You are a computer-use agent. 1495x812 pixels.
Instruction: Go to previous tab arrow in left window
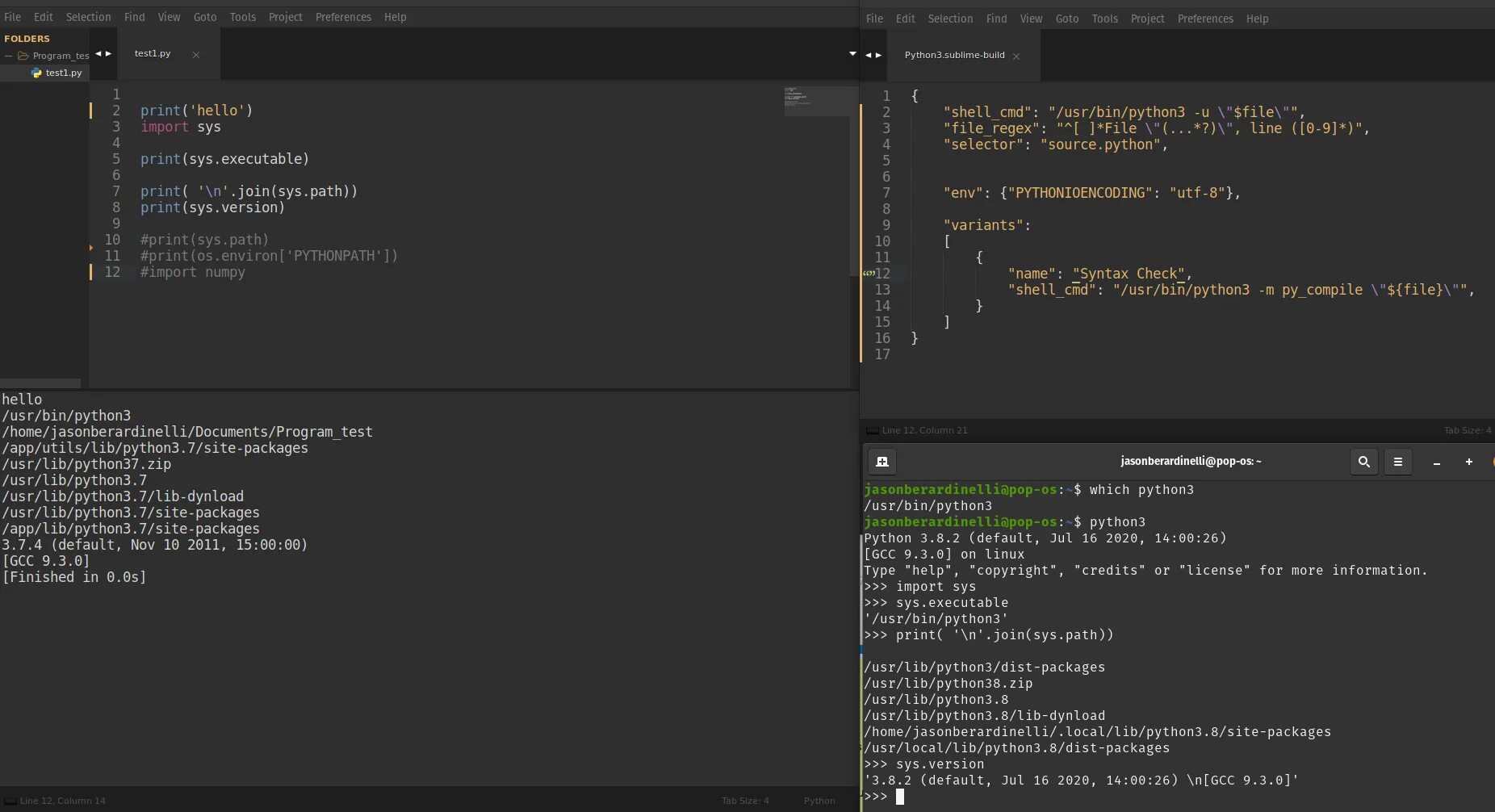click(98, 54)
